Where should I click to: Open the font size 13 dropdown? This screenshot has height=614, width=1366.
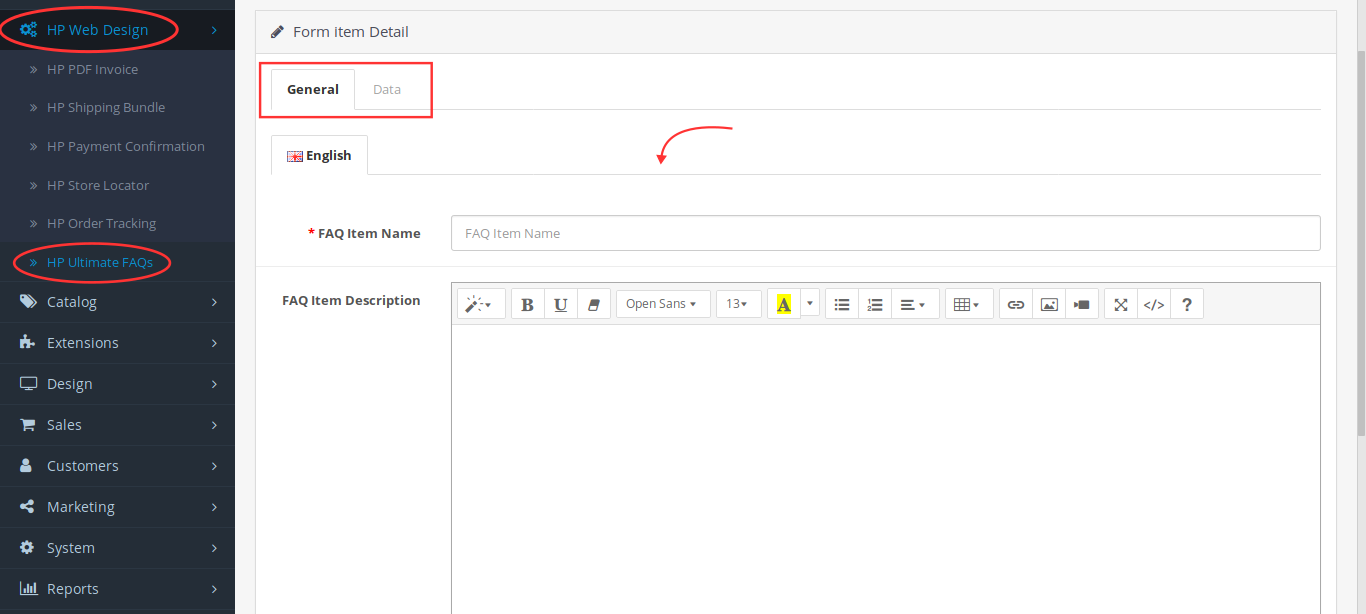click(x=738, y=304)
